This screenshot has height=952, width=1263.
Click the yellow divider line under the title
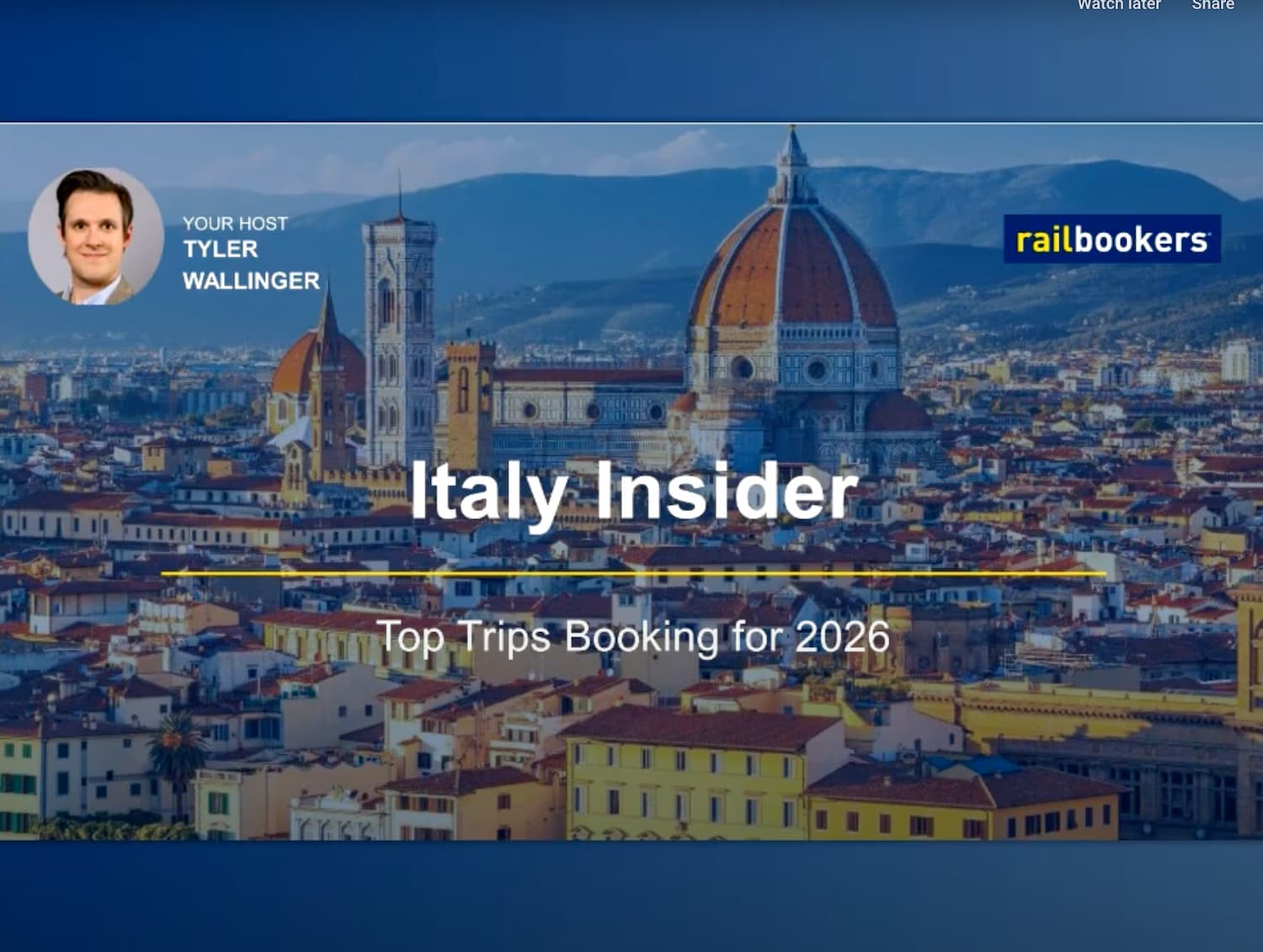[633, 573]
